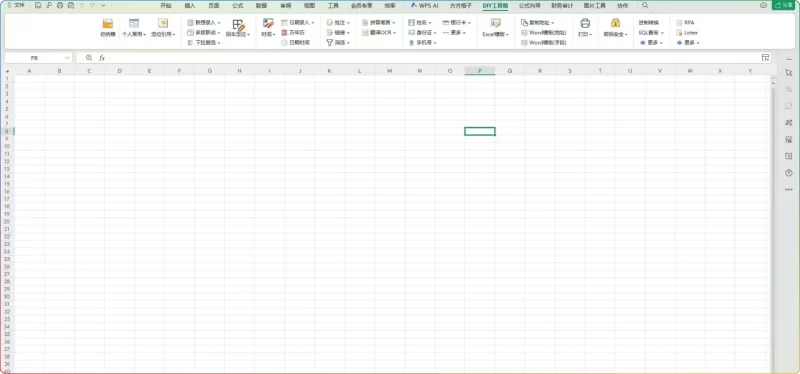The image size is (800, 374).
Task: Open the 银行卡 bank card dropdown
Action: pyautogui.click(x=457, y=22)
